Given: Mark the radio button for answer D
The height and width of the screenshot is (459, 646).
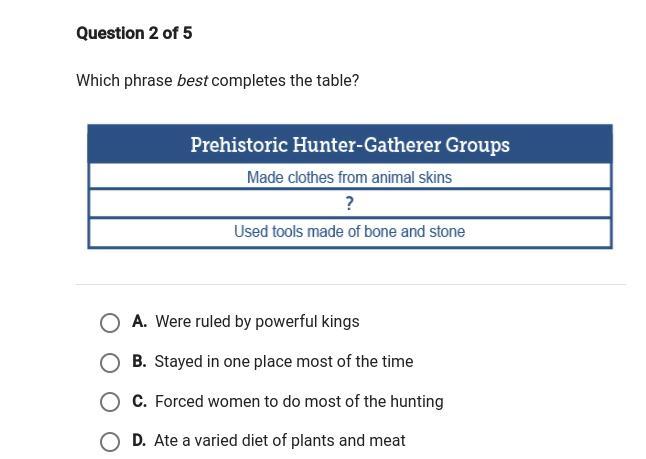Looking at the screenshot, I should (110, 441).
